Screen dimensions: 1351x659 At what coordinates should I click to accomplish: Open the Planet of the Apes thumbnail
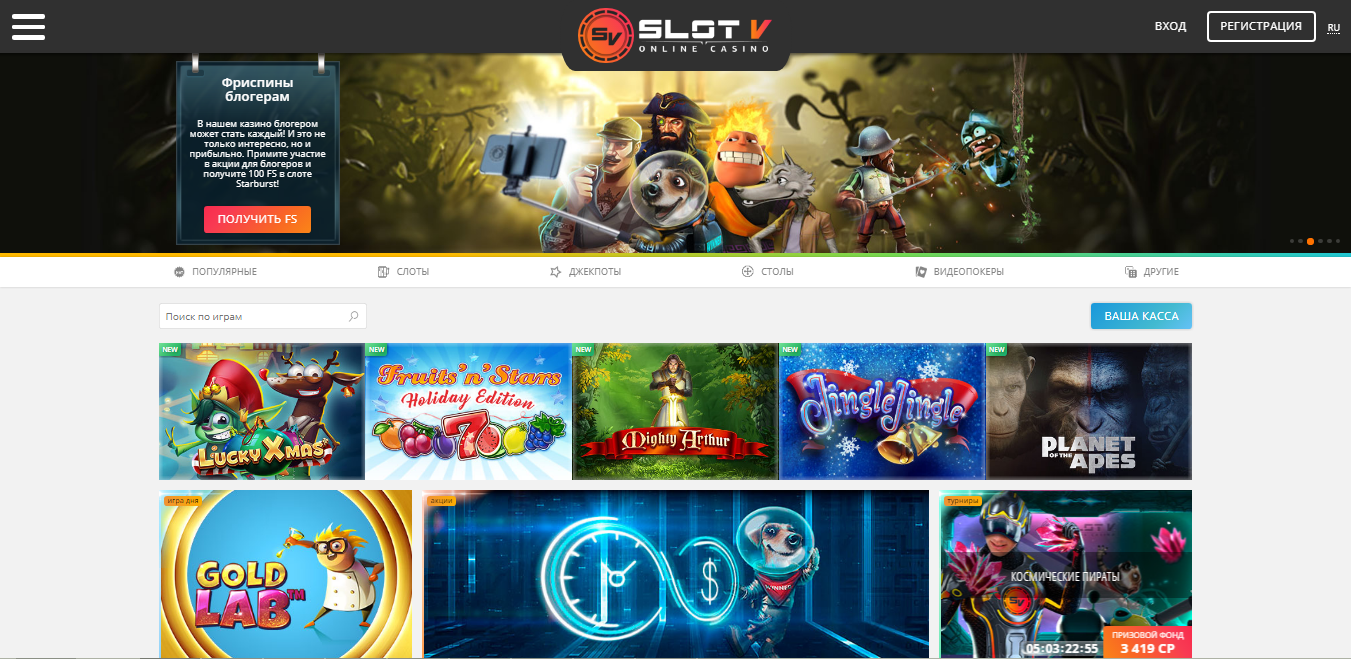1089,412
